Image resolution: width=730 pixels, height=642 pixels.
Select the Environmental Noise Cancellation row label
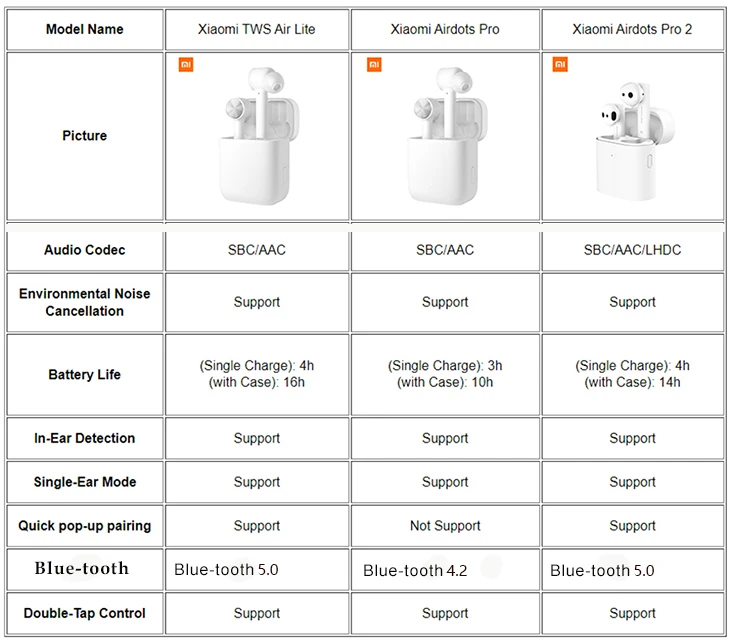pos(85,302)
